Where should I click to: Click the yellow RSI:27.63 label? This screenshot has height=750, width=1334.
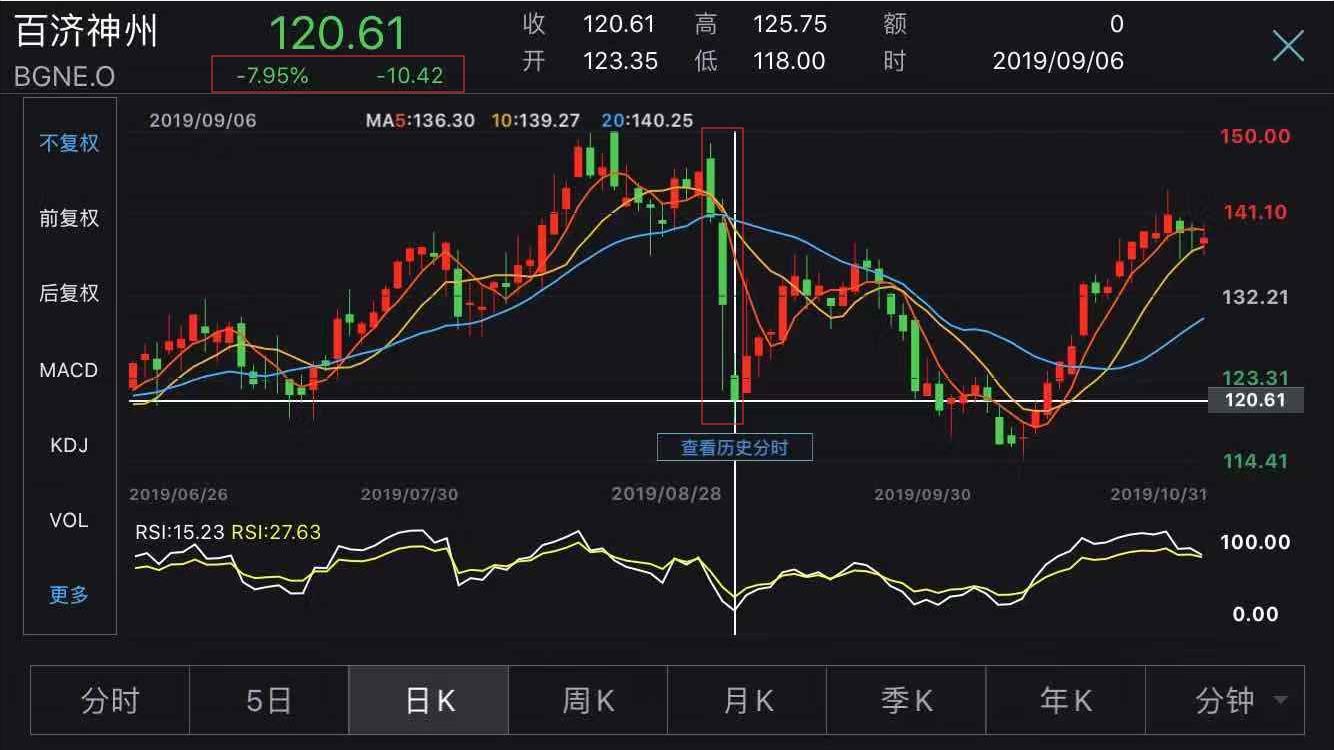point(276,532)
